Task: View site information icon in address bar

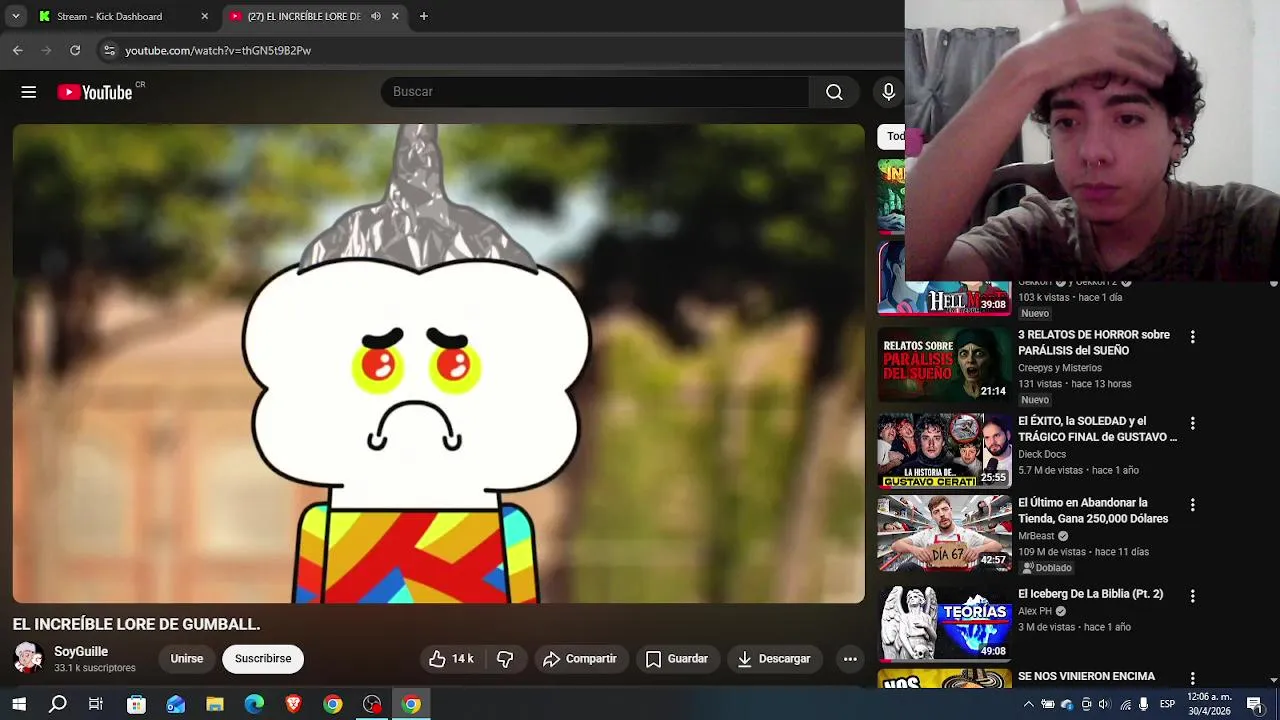Action: tap(109, 50)
